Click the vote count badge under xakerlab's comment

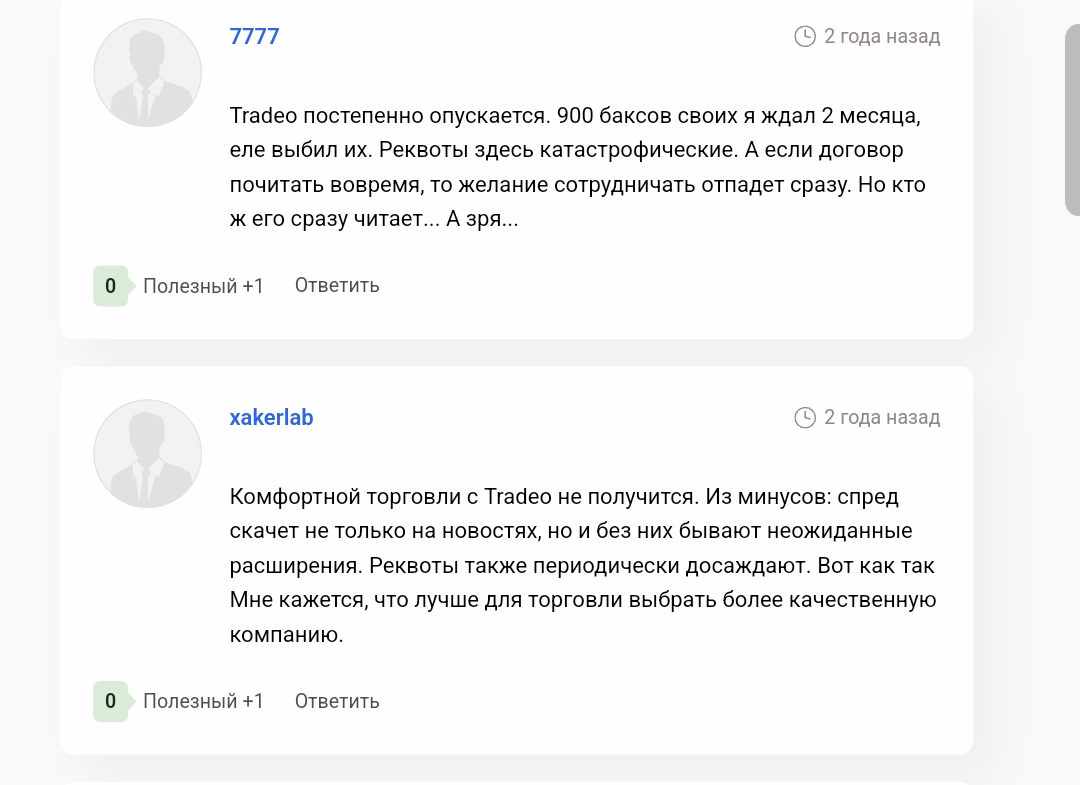point(110,702)
